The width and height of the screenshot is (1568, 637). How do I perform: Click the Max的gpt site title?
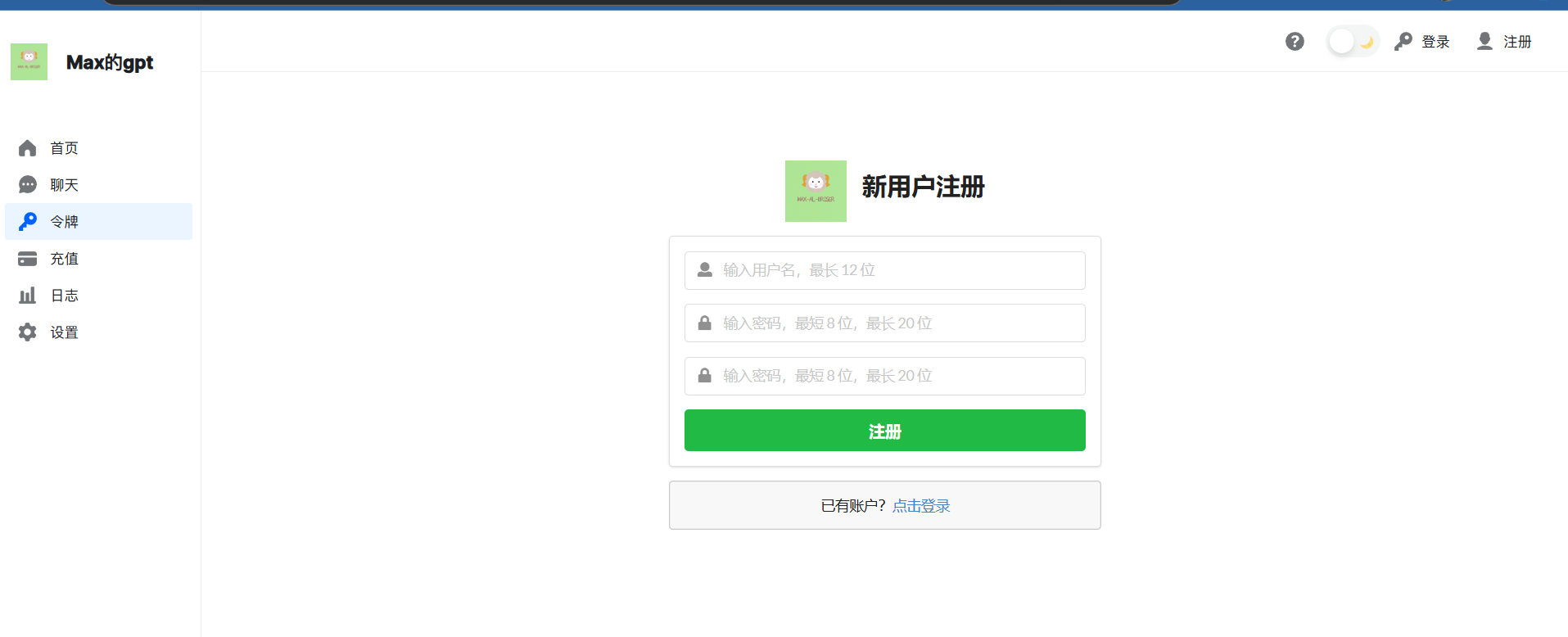[110, 62]
